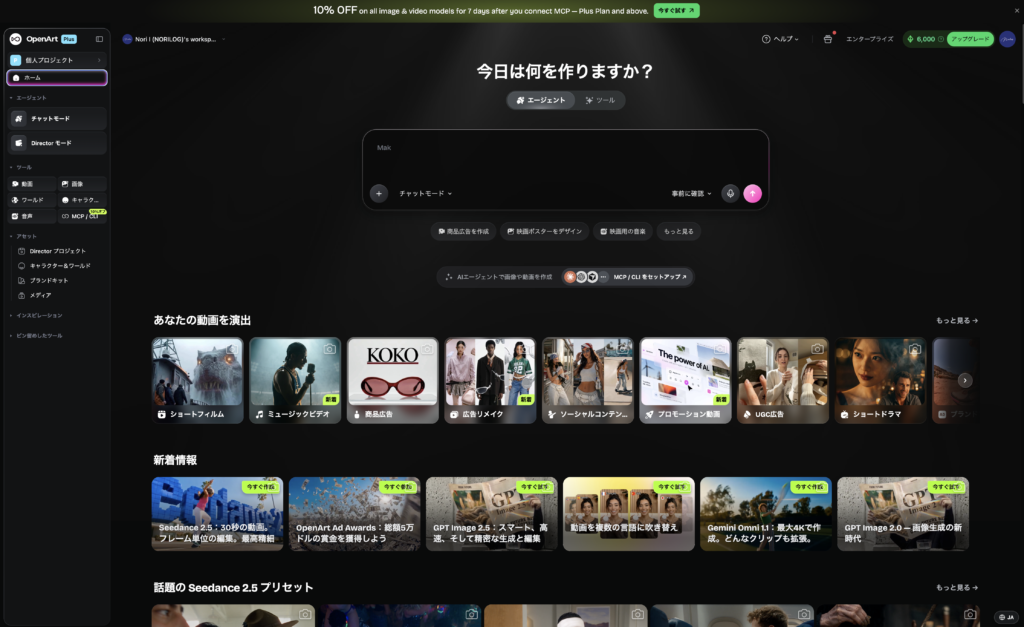
Task: Open the ヘルプ dropdown in the header
Action: tap(780, 39)
